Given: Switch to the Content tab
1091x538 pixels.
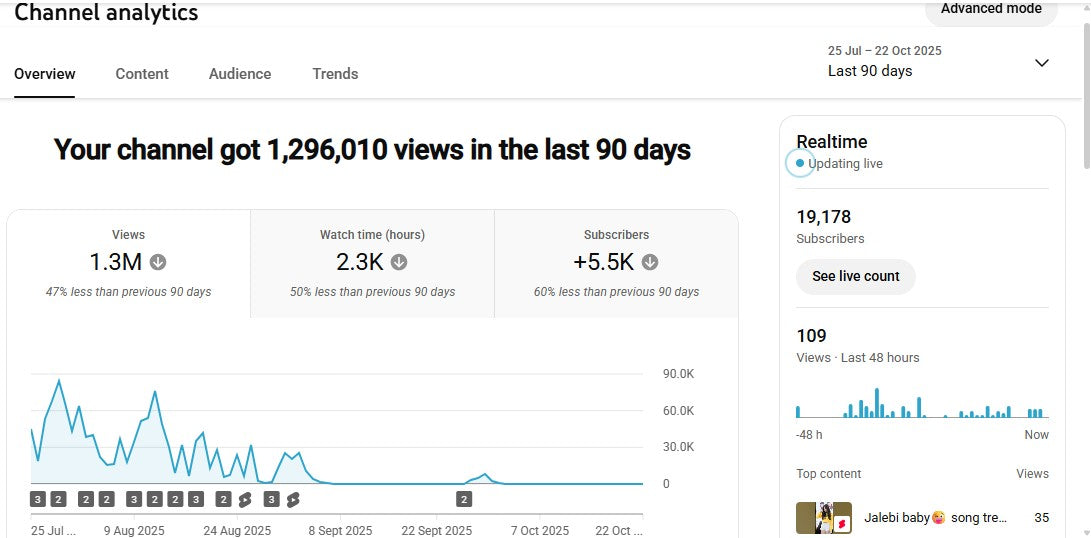Looking at the screenshot, I should click(142, 74).
